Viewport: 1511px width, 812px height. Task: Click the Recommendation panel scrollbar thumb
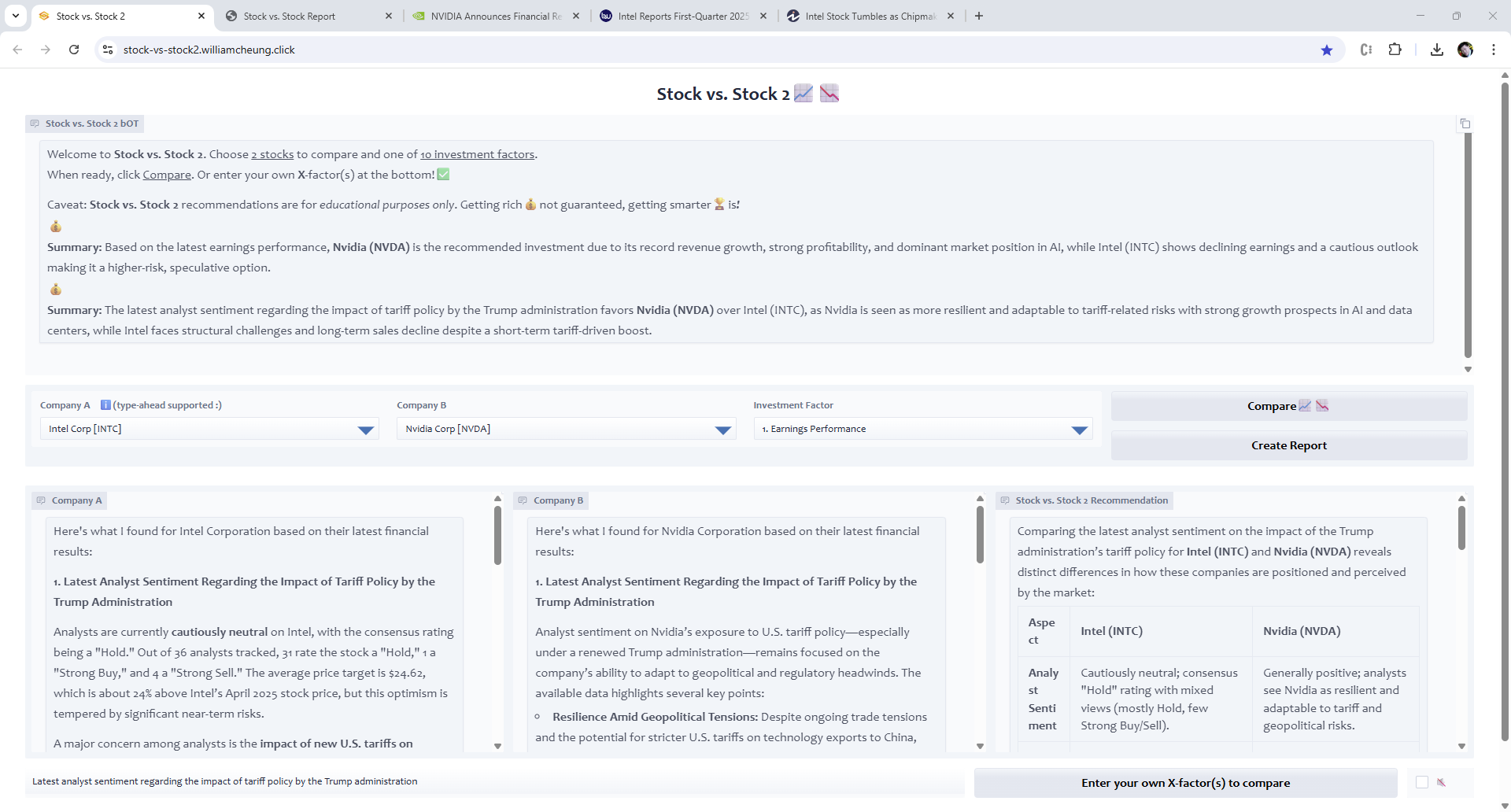[1461, 528]
